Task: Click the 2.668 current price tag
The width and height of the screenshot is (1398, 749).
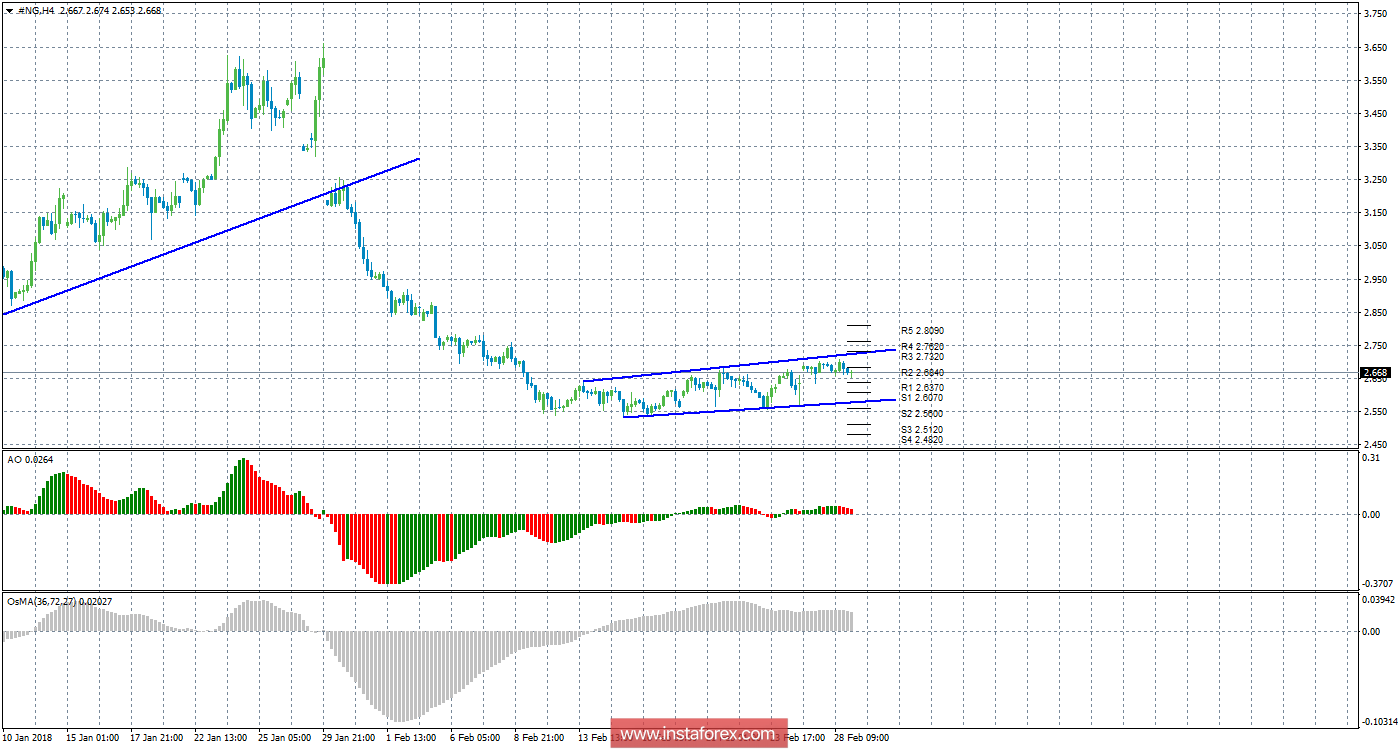Action: [x=1374, y=373]
